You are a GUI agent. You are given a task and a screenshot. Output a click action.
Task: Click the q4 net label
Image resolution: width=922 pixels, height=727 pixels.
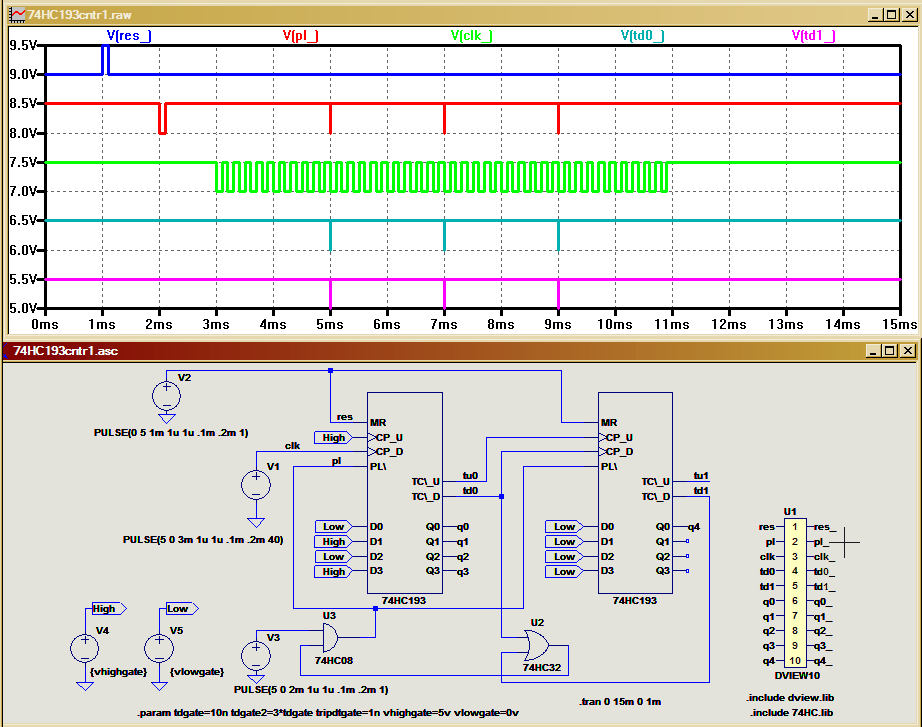[x=694, y=527]
